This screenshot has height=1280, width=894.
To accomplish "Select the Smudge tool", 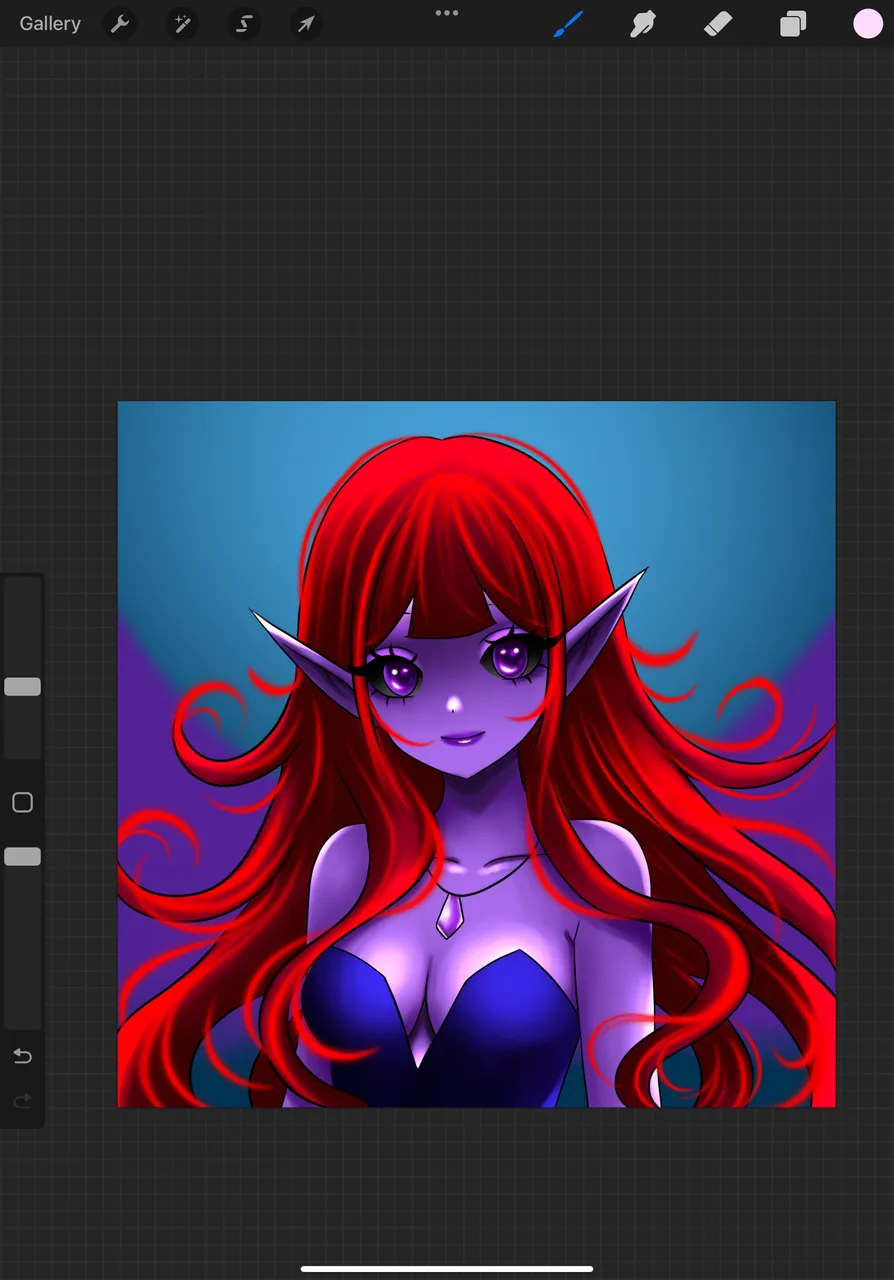I will [643, 24].
